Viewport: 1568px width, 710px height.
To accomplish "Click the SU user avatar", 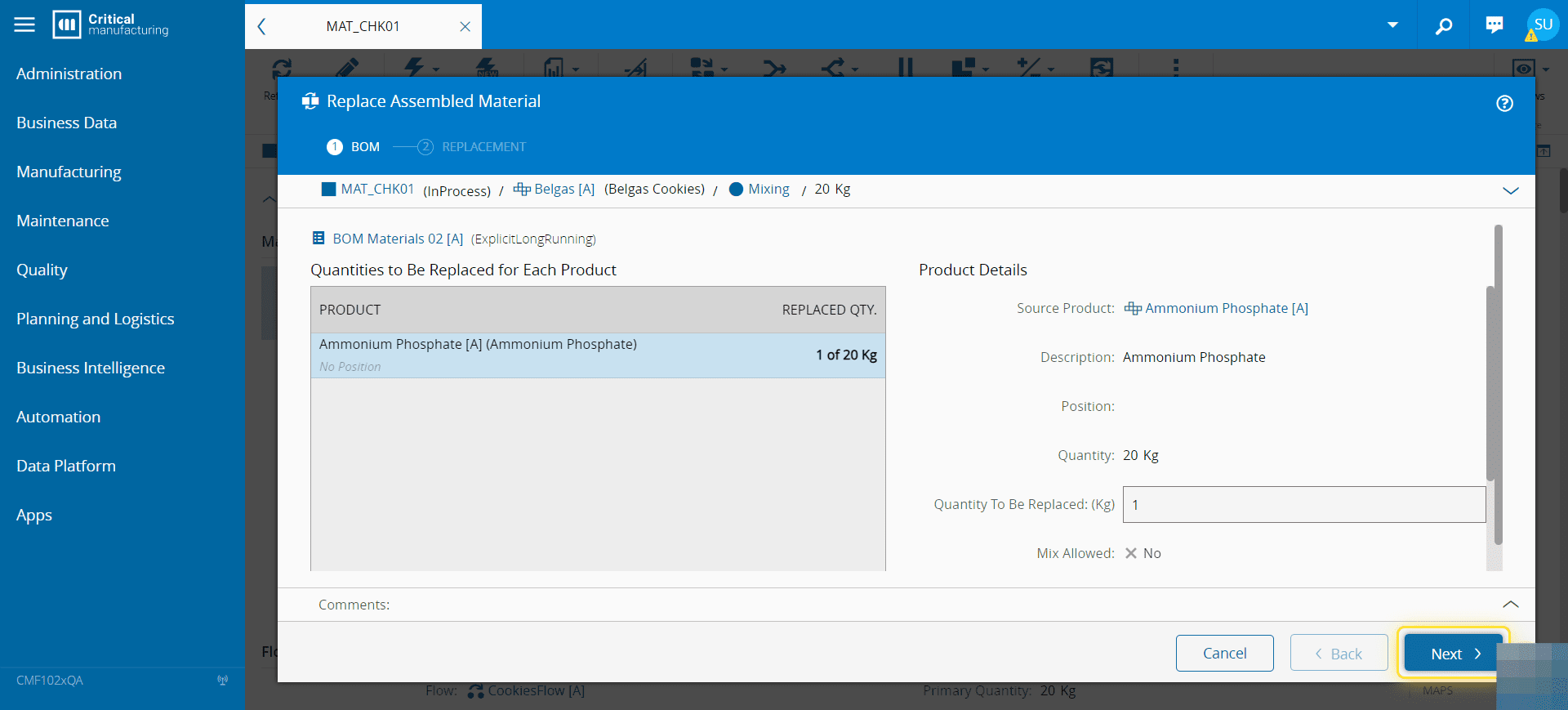I will click(1543, 25).
